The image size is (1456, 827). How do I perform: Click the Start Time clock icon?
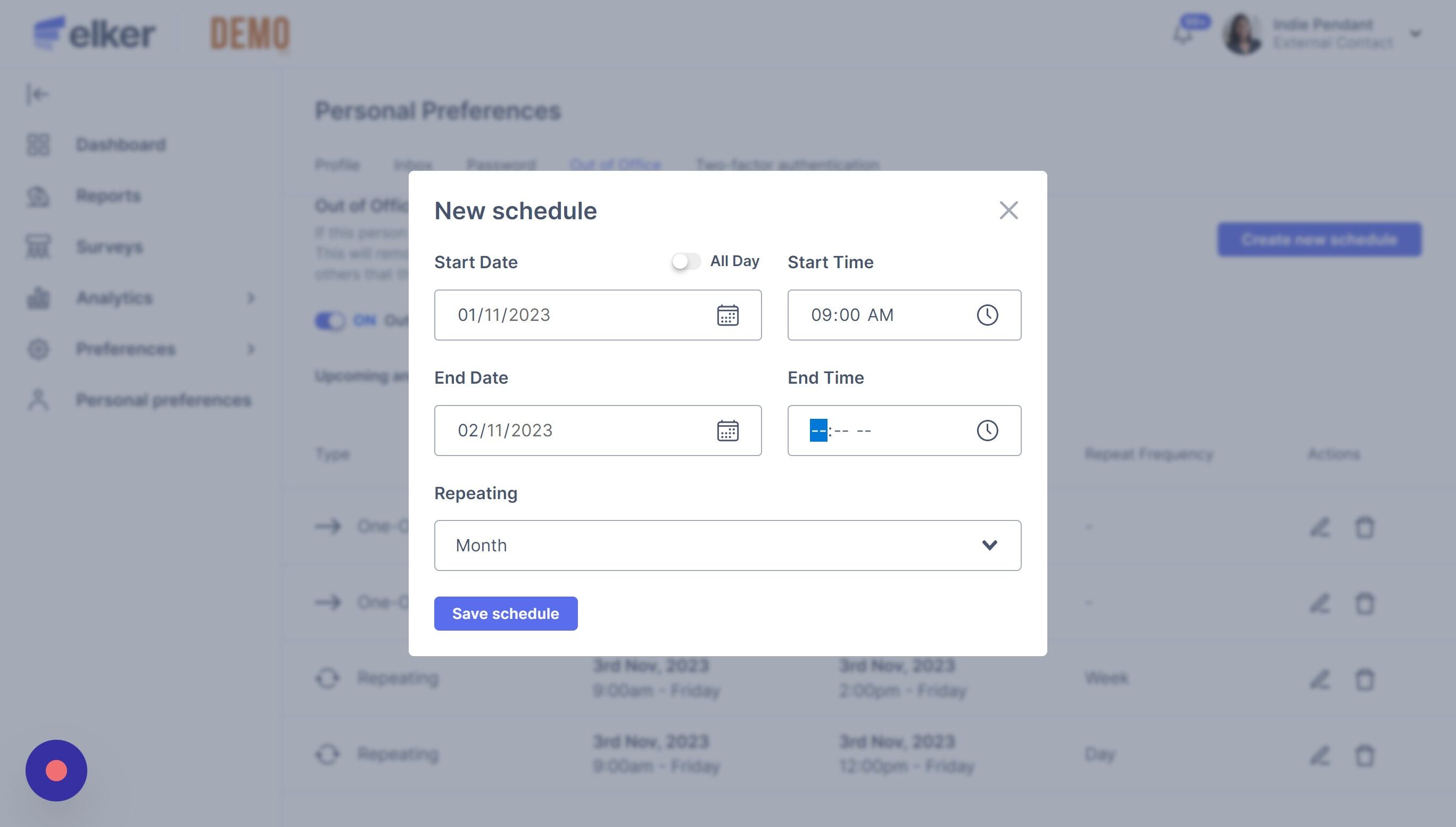[x=987, y=315]
